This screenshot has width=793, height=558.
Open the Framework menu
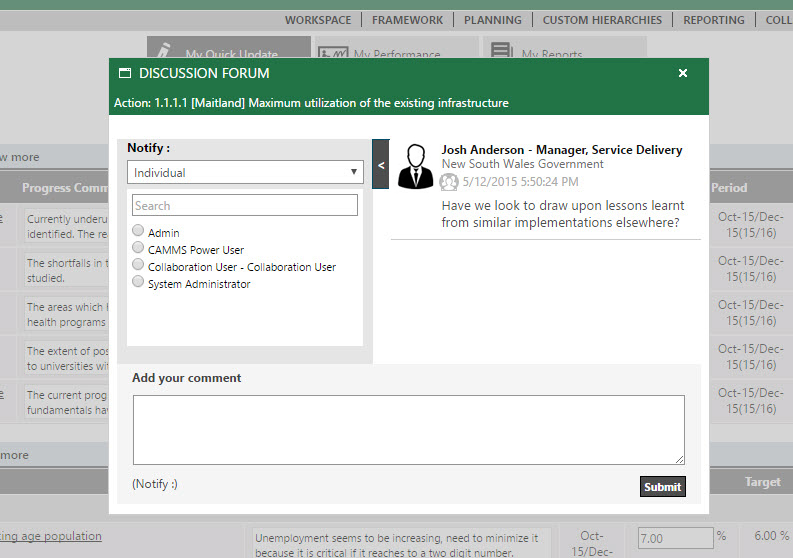click(407, 20)
